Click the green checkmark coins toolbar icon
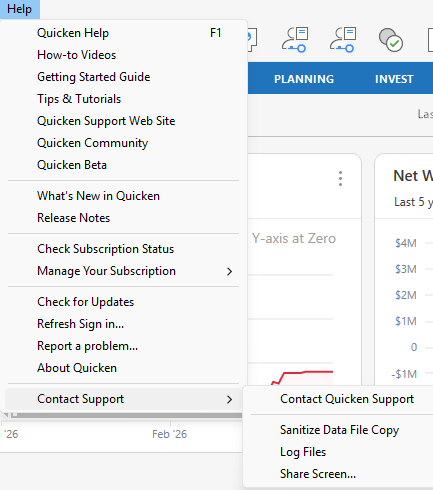This screenshot has height=490, width=433. [x=391, y=40]
